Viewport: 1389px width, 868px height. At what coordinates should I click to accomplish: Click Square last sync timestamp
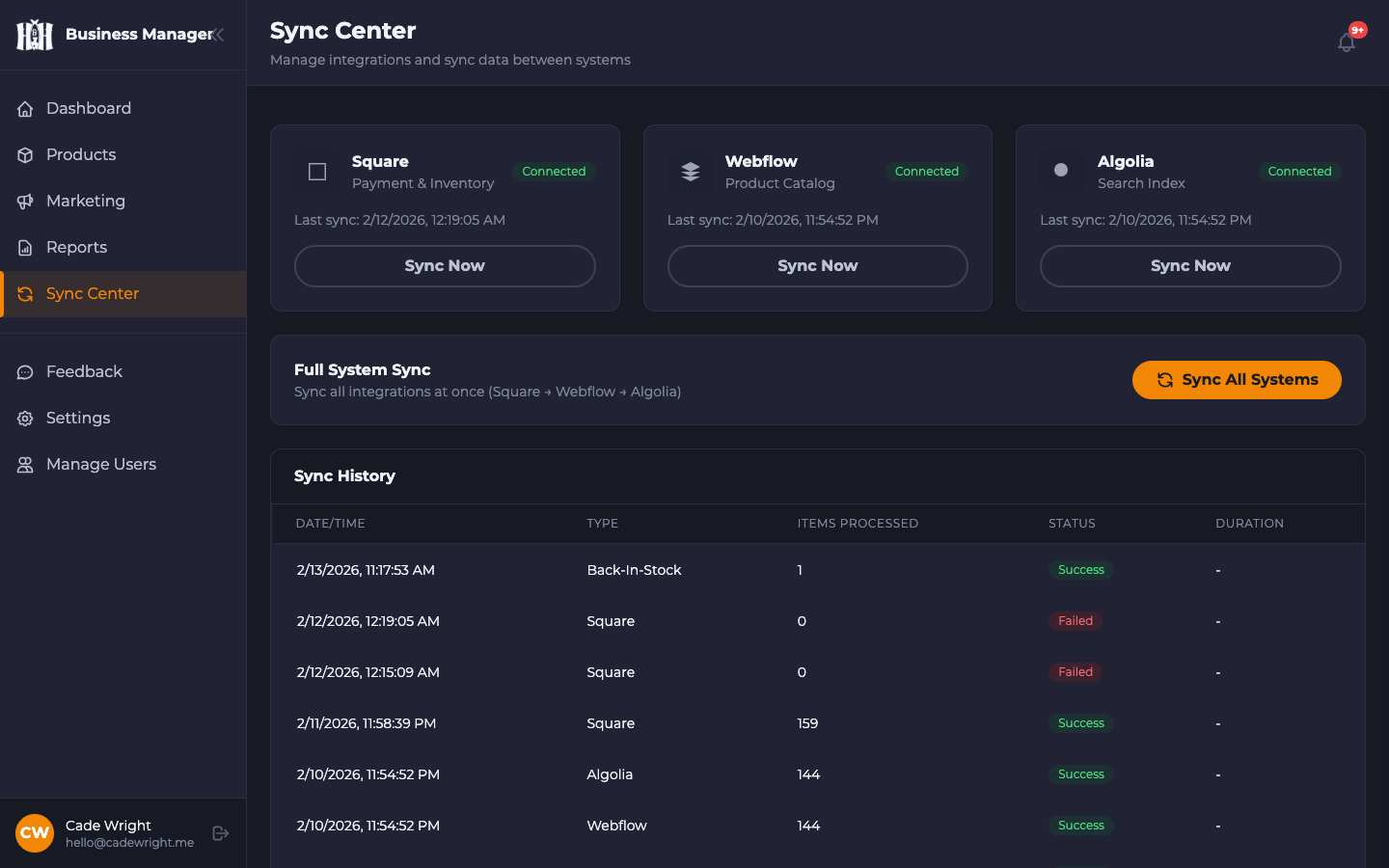pyautogui.click(x=399, y=220)
